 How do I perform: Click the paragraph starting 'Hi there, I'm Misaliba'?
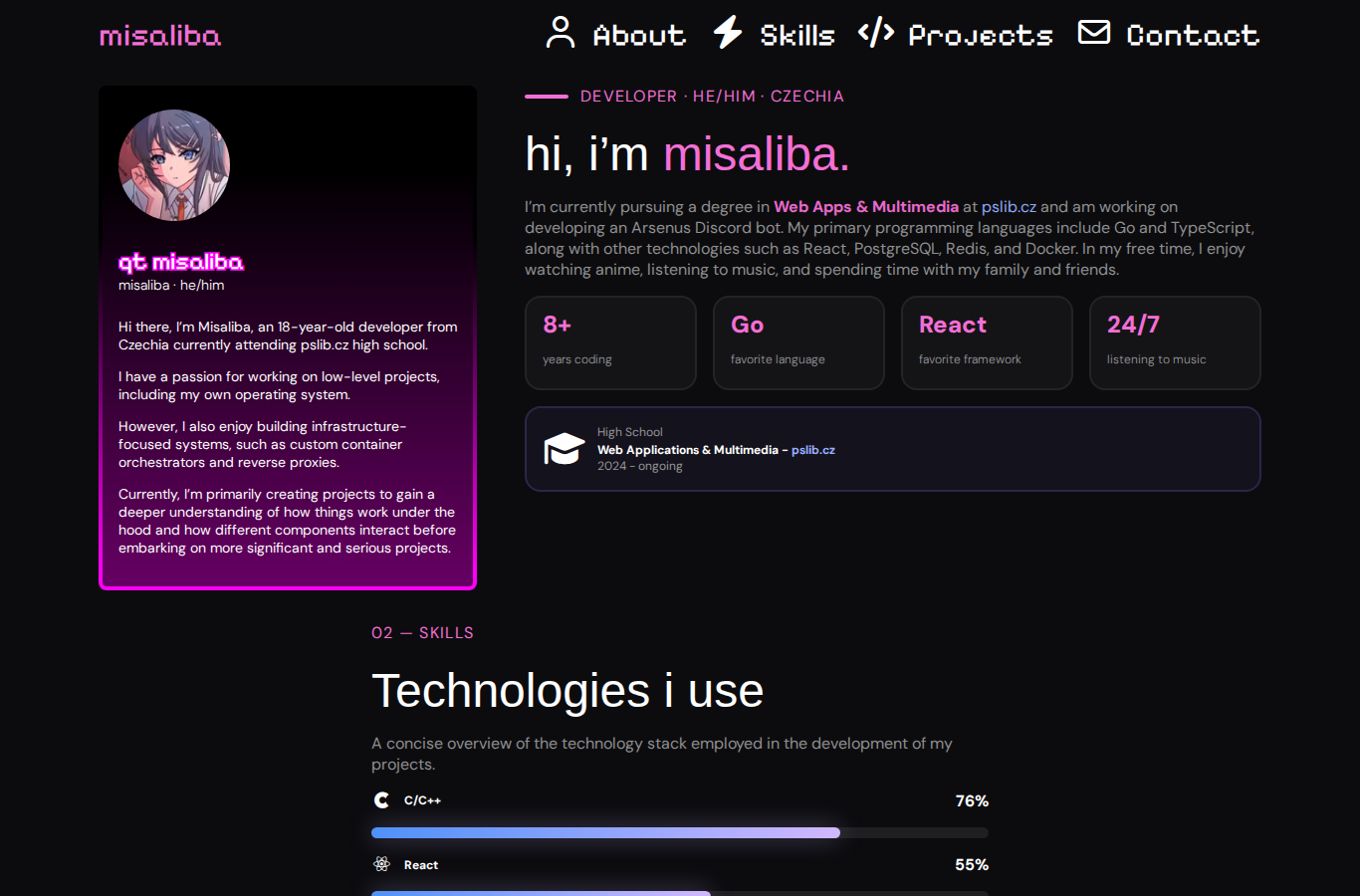(x=288, y=336)
